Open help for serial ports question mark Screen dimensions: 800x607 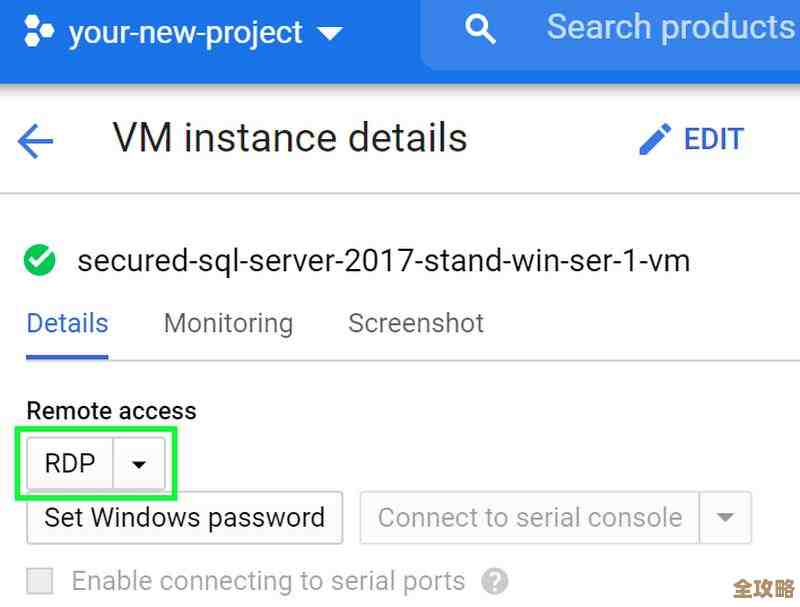tap(495, 581)
